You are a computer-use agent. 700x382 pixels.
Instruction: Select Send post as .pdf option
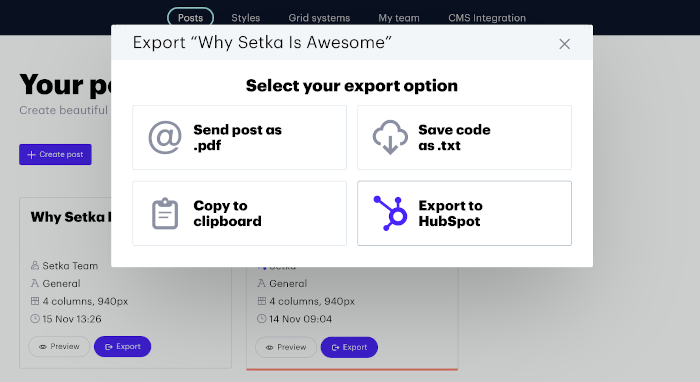(239, 137)
